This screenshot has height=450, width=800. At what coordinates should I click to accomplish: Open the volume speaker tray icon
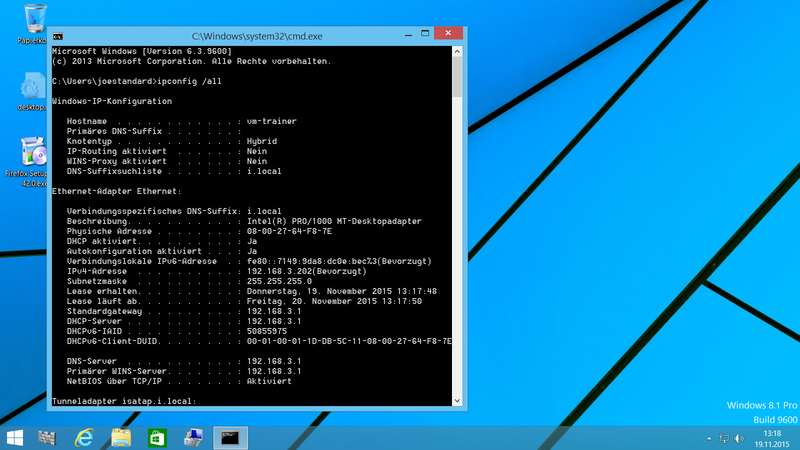(x=740, y=438)
